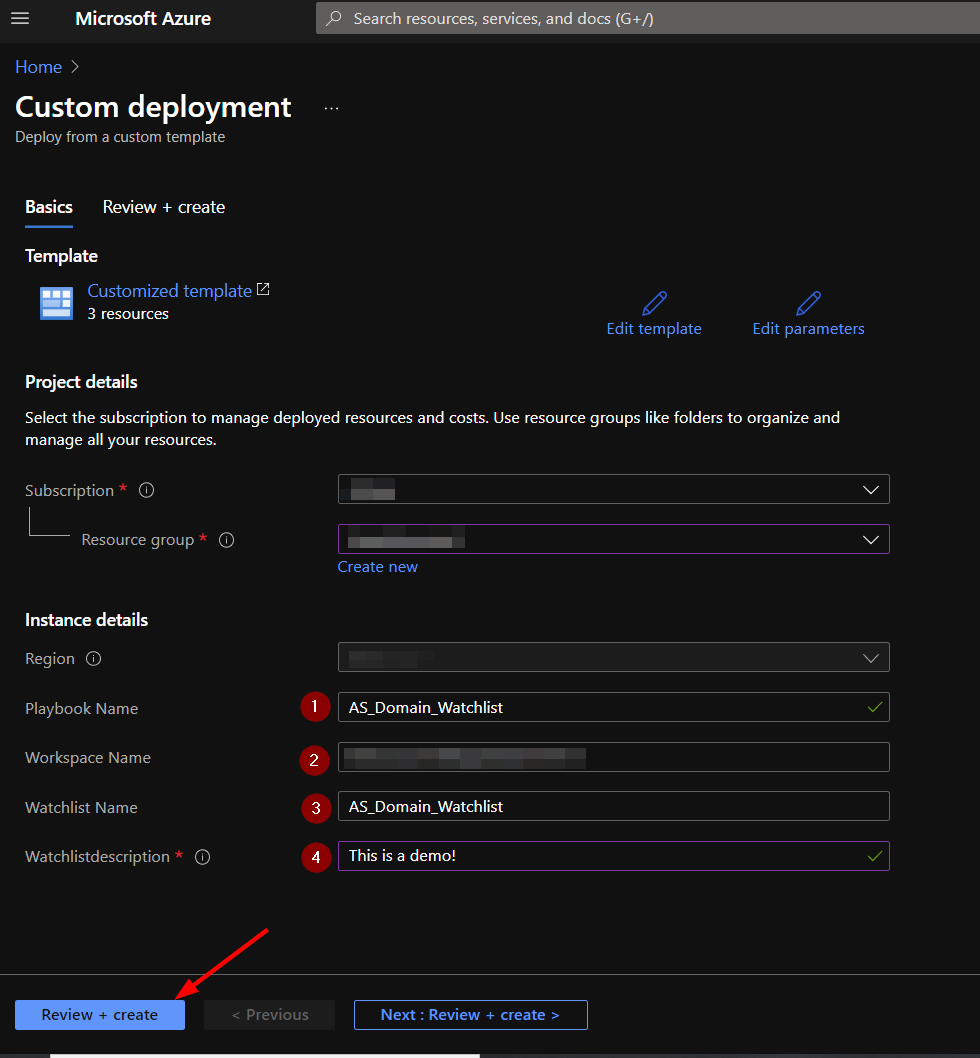Open the ellipsis menu beside Custom deployment
The height and width of the screenshot is (1058, 980).
331,109
